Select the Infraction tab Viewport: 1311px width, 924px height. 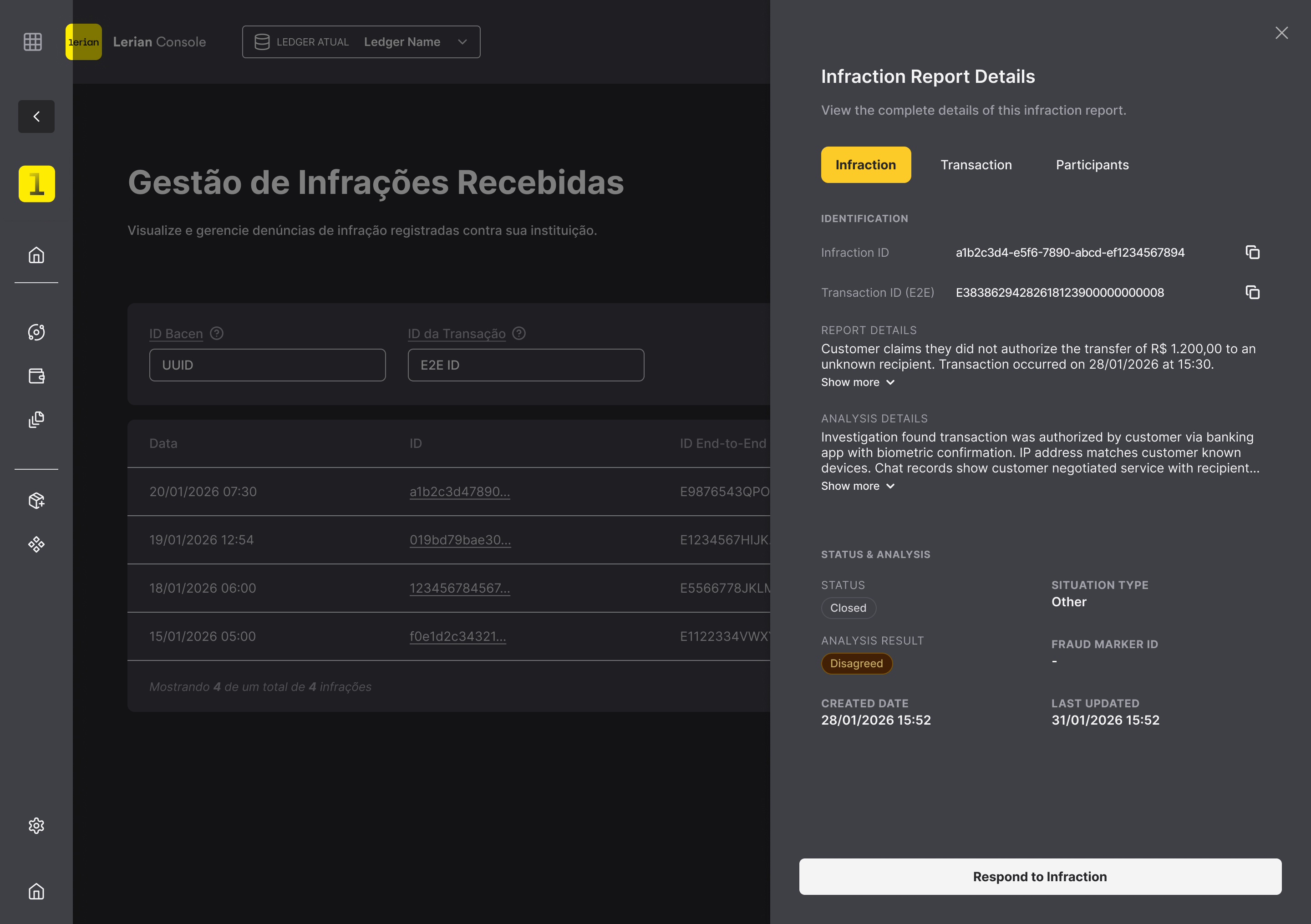(866, 165)
